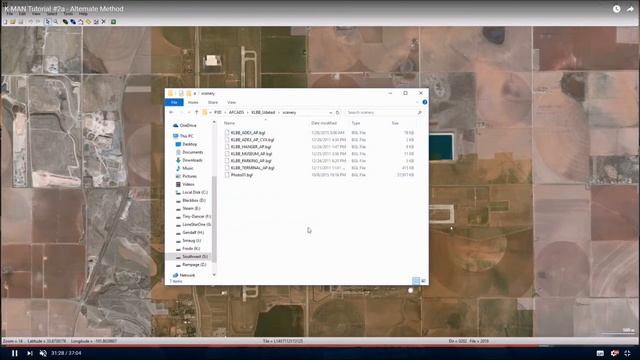Screen dimensions: 640x360
Task: Select This PC in navigation pane
Action: point(187,136)
